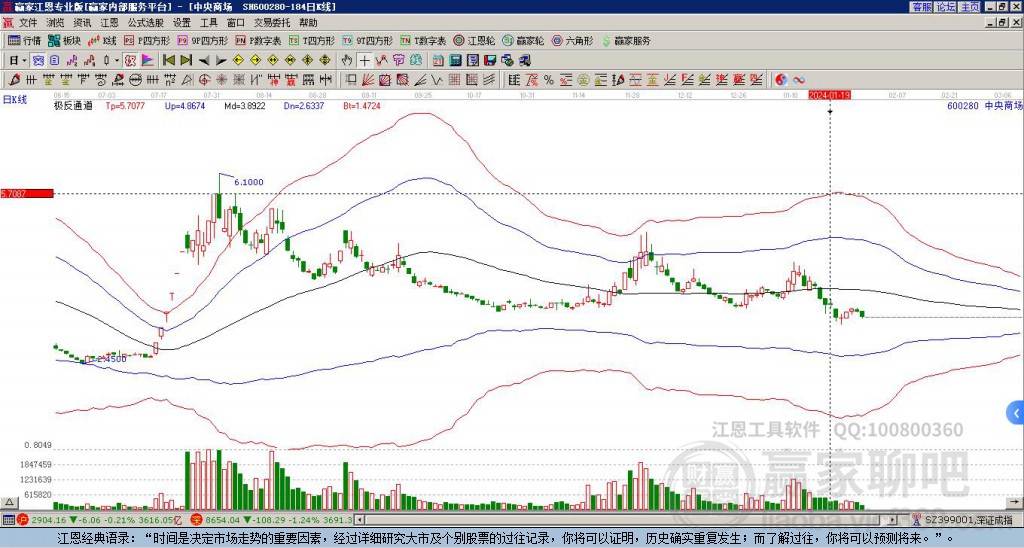Click the percent % tool icon
Viewport: 1024px width, 548px height.
549,80
